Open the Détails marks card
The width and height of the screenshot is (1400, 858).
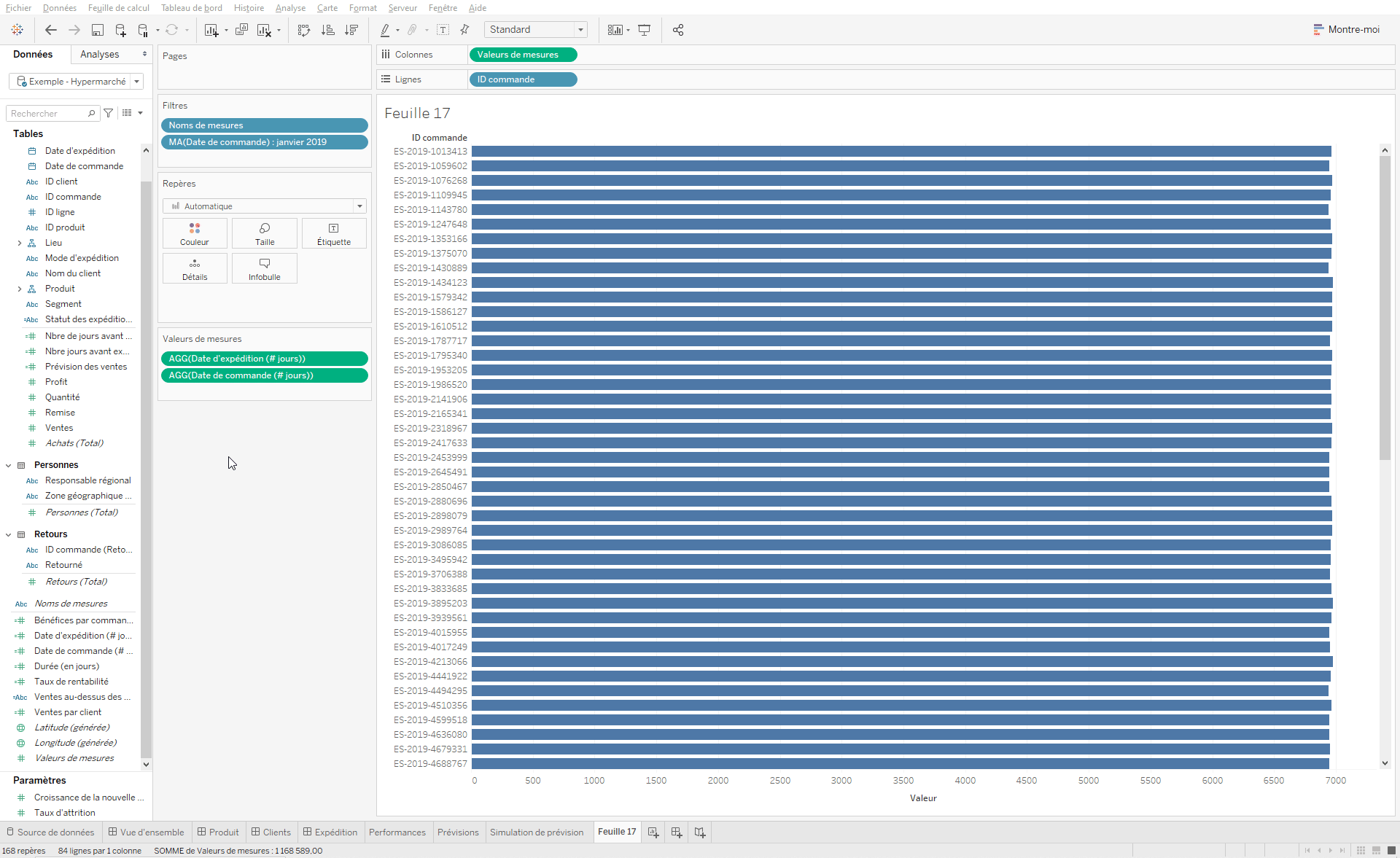(x=195, y=269)
